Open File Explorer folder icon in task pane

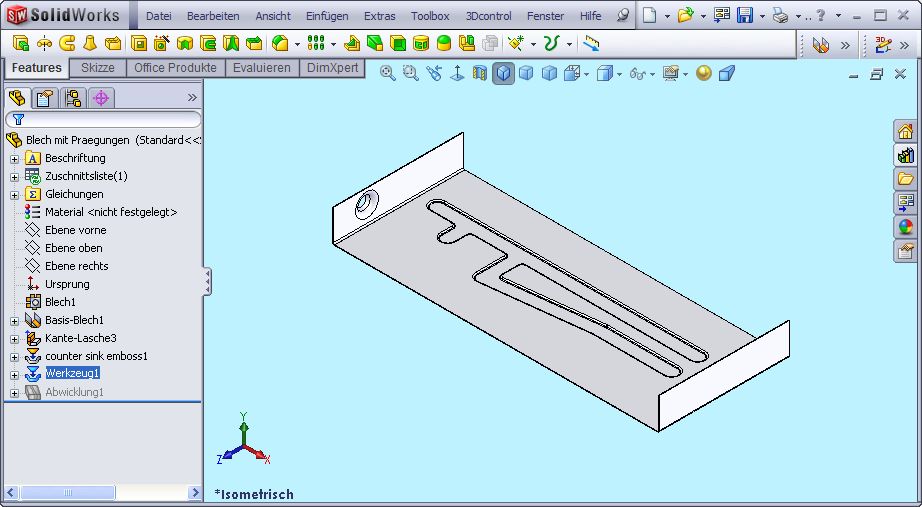point(905,179)
